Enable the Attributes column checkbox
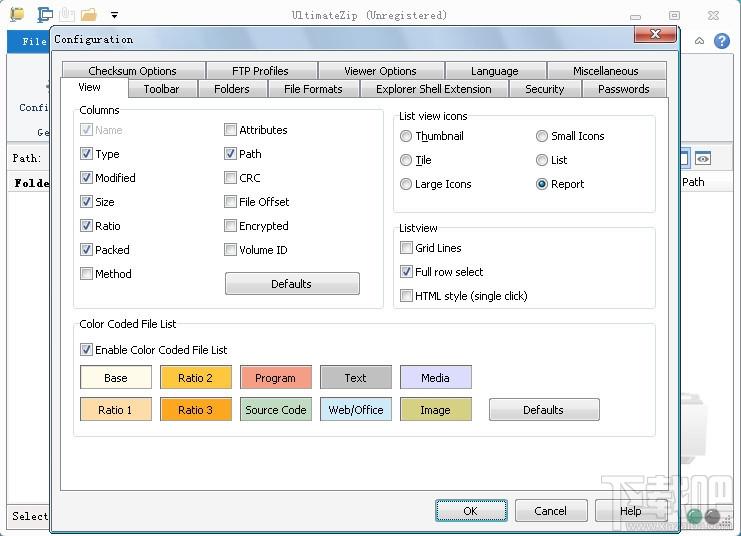This screenshot has width=741, height=536. tap(230, 130)
